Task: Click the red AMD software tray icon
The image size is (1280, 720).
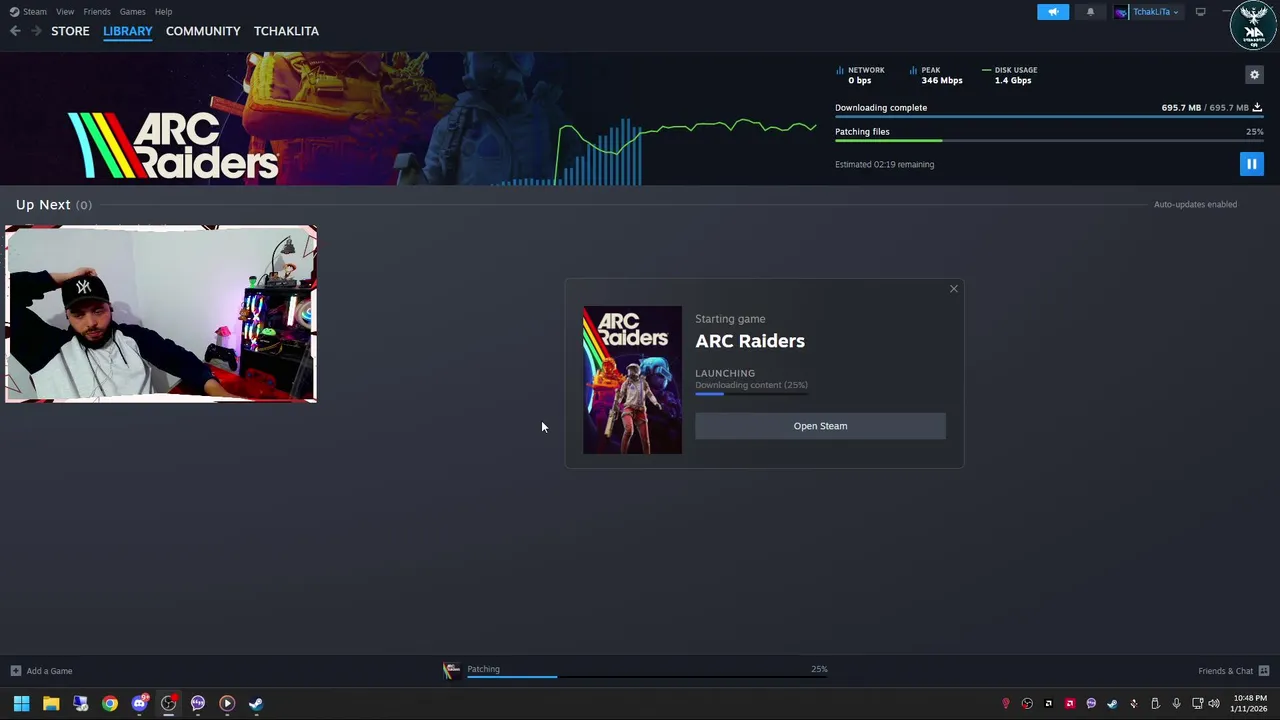Action: click(x=1070, y=703)
